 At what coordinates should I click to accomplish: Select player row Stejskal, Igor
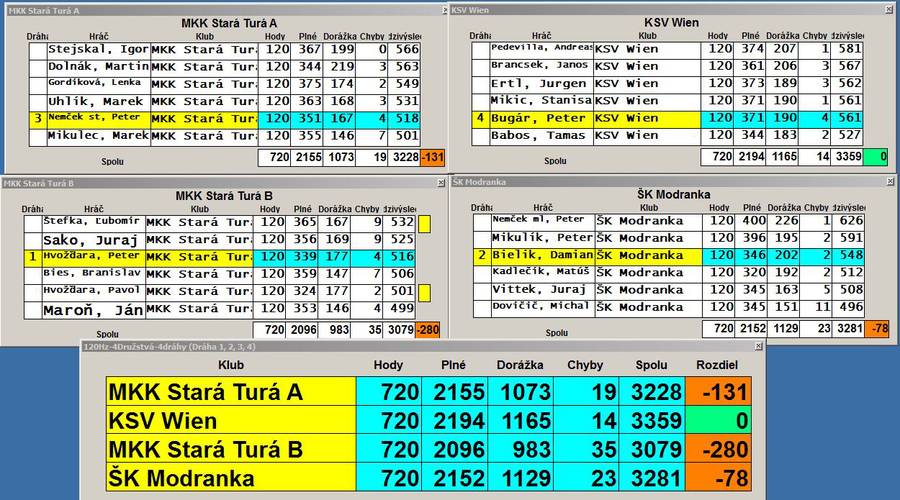pyautogui.click(x=98, y=49)
